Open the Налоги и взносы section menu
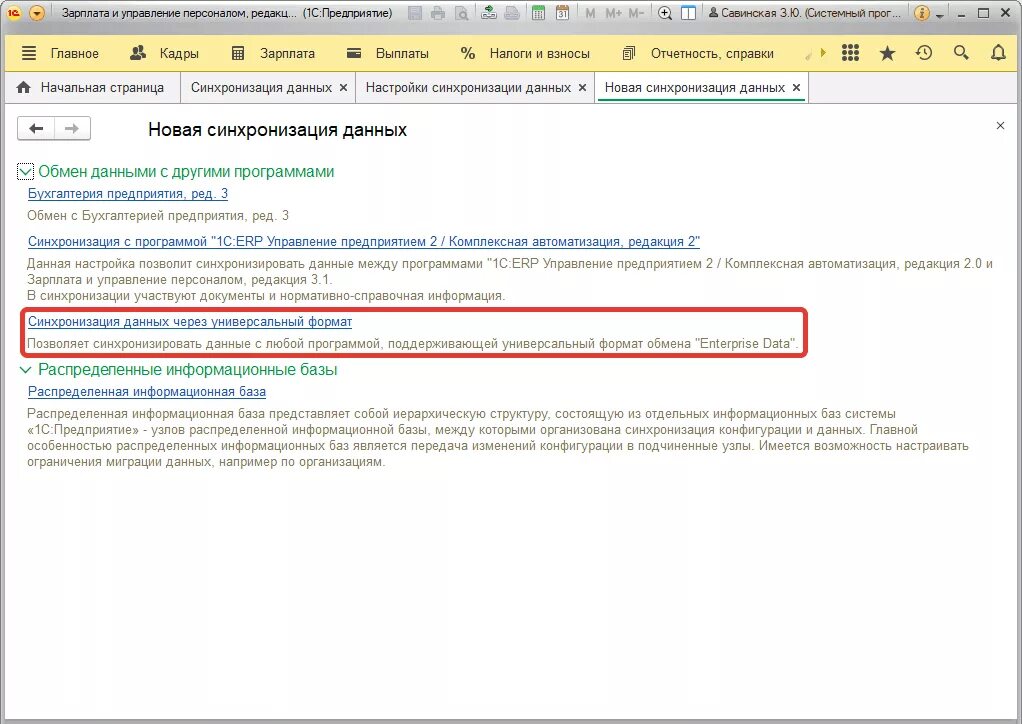The image size is (1022, 724). tap(539, 53)
